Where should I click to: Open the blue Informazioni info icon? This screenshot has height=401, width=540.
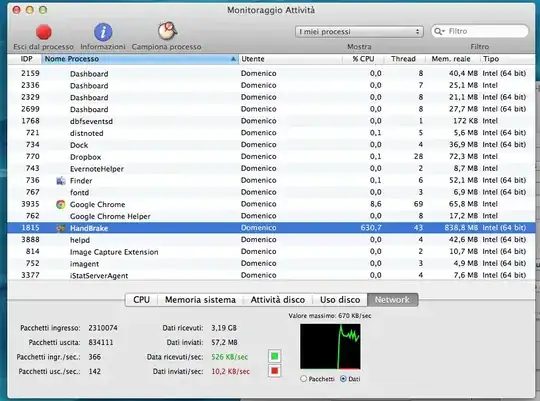(103, 32)
